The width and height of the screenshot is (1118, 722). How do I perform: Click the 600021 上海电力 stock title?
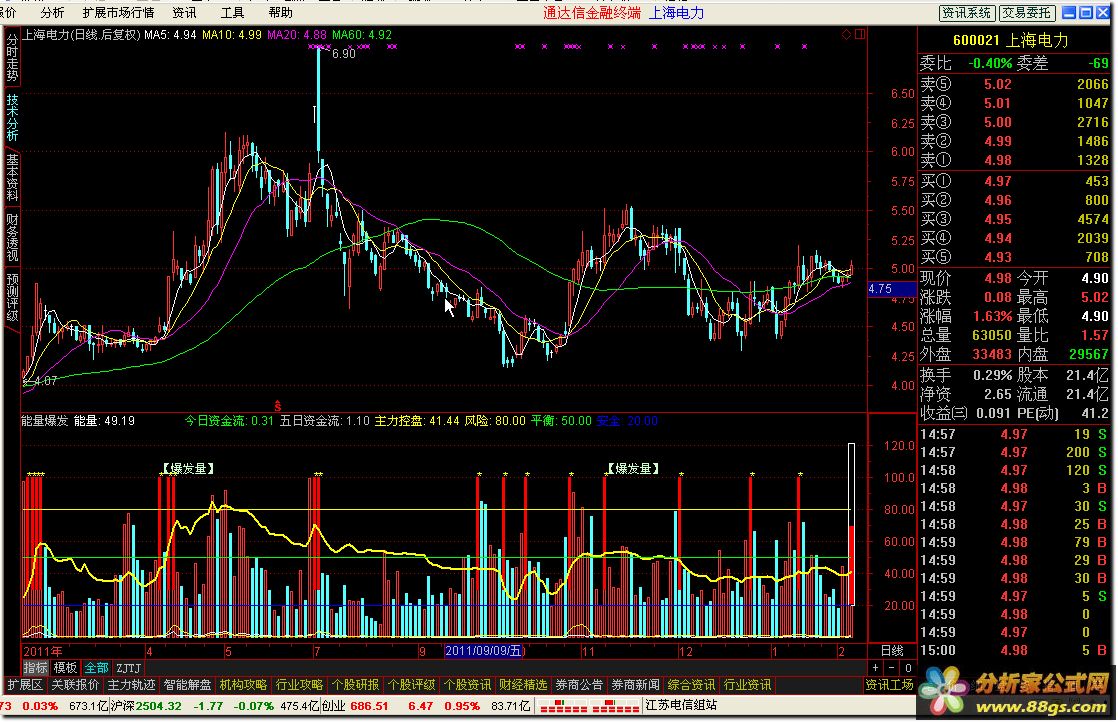[x=1010, y=41]
